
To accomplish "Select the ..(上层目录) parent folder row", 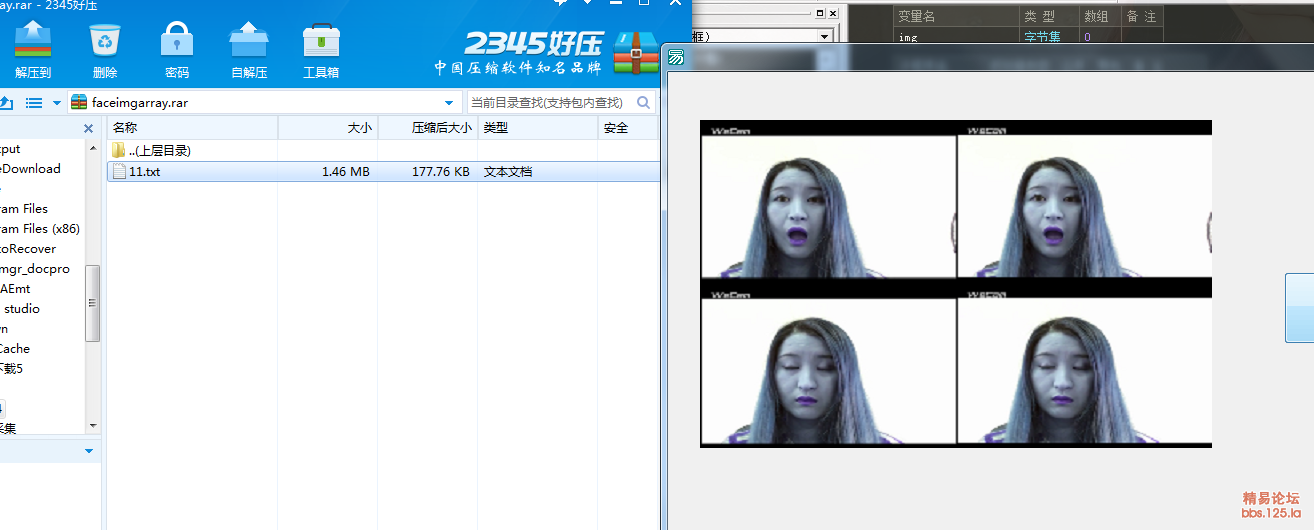I will (x=383, y=151).
